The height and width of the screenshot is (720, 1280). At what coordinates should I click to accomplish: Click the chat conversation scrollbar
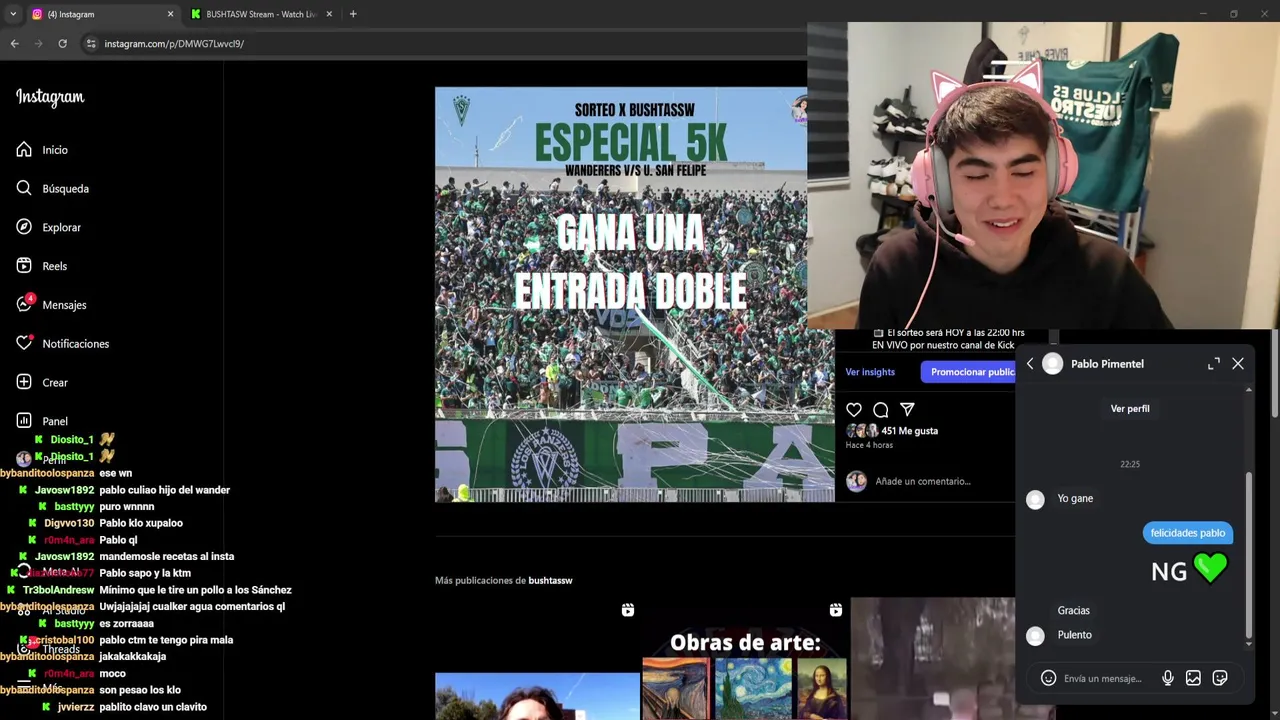(x=1248, y=555)
